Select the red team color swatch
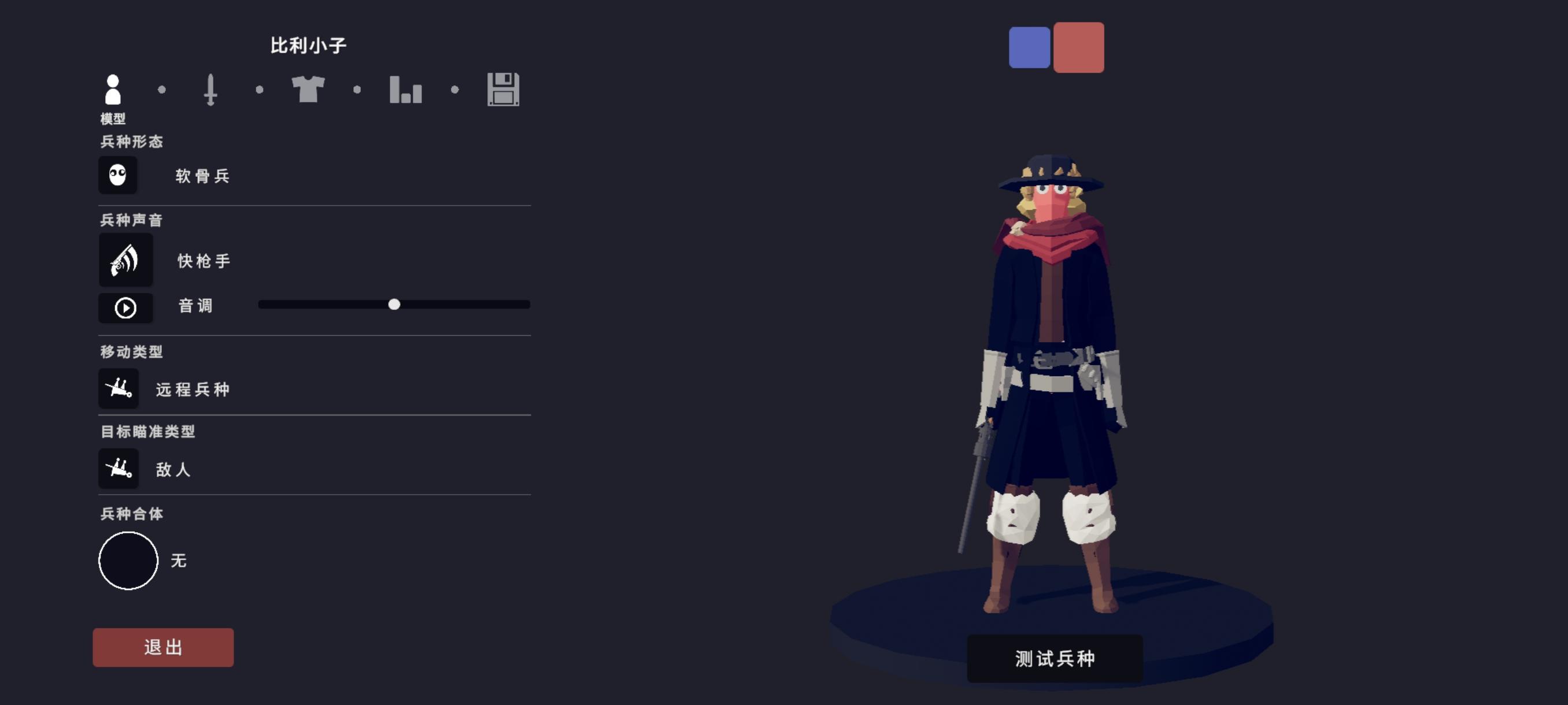This screenshot has width=1568, height=705. [x=1079, y=47]
